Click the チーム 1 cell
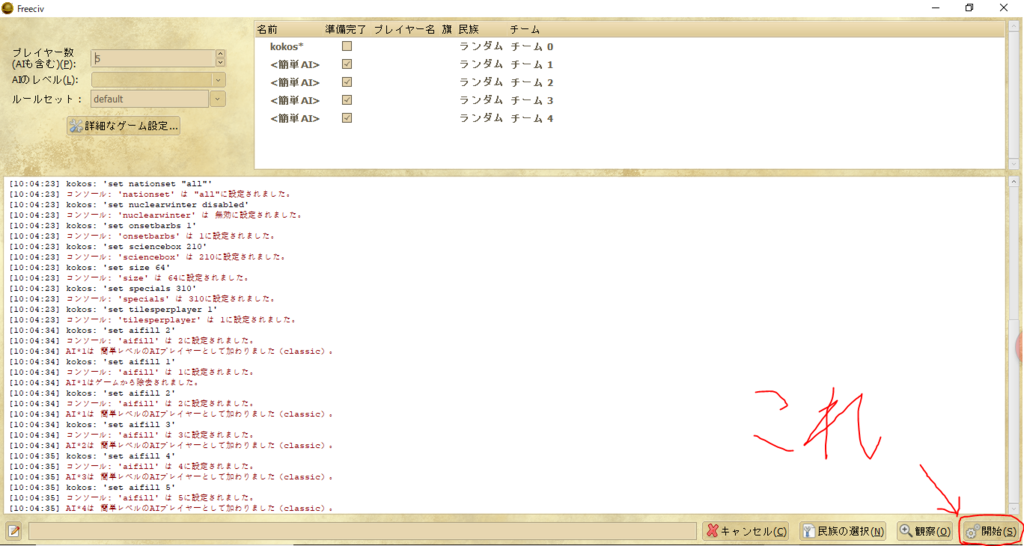Viewport: 1024px width, 546px height. [532, 65]
